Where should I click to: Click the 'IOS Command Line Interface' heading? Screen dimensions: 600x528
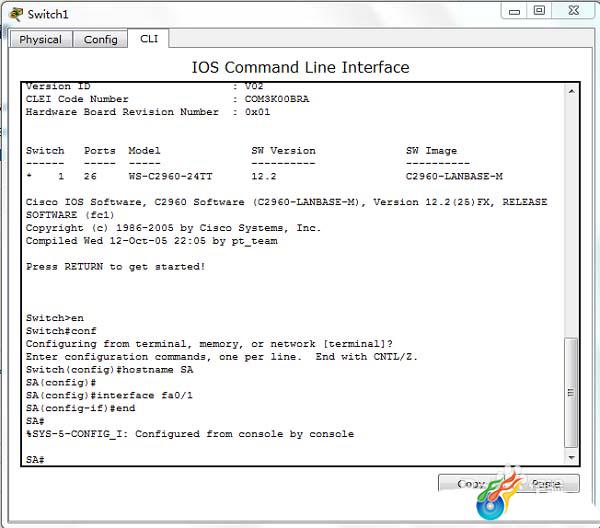pyautogui.click(x=300, y=67)
